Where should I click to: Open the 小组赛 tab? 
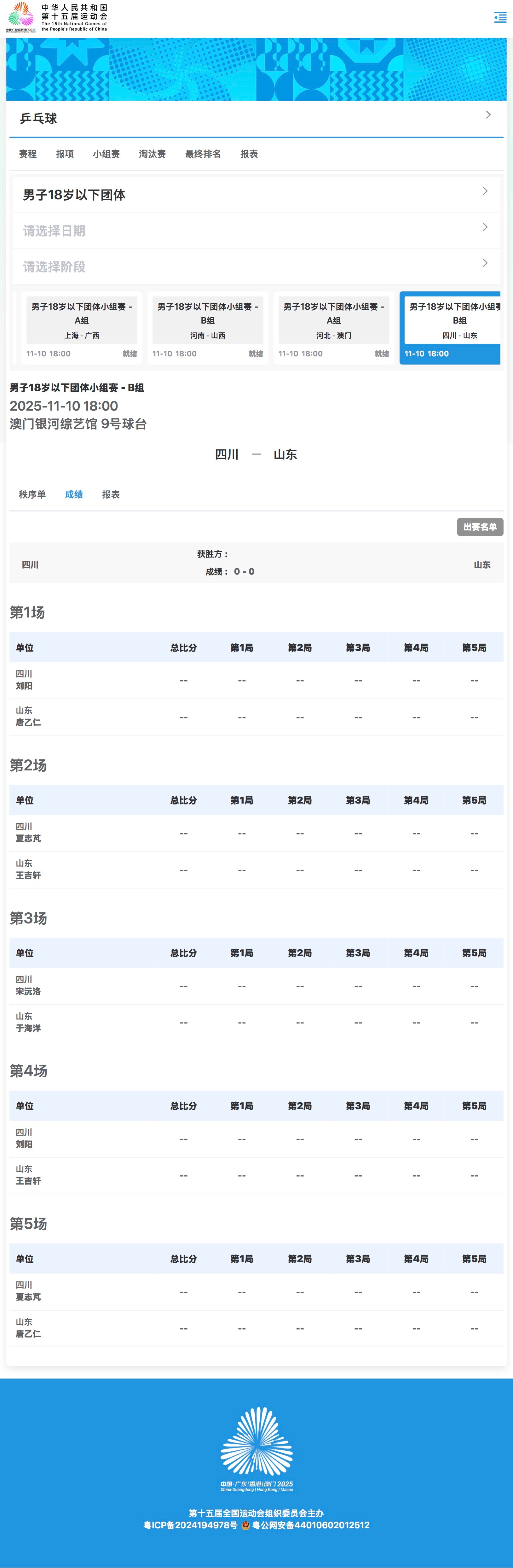click(107, 154)
